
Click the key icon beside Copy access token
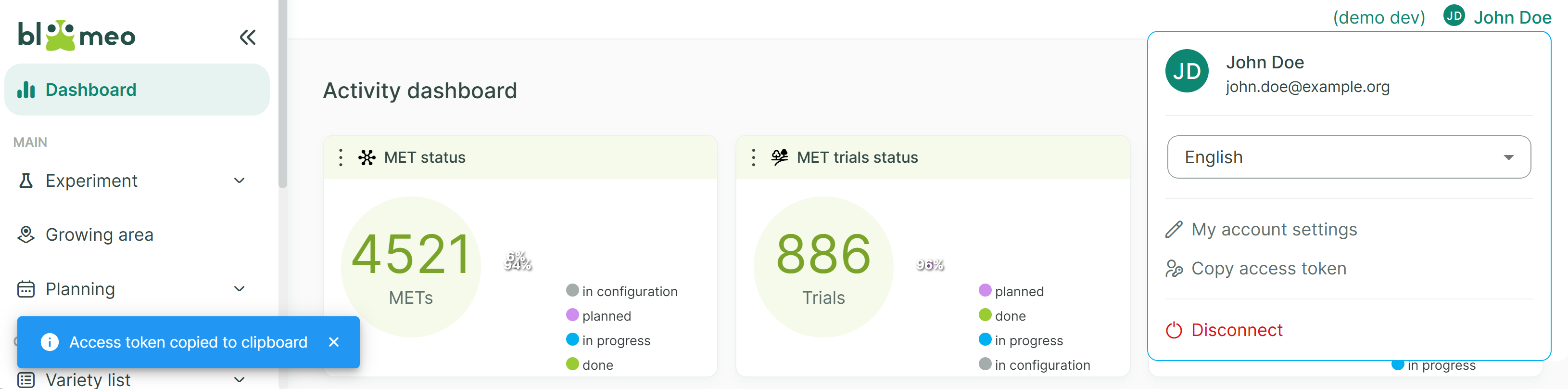1174,268
